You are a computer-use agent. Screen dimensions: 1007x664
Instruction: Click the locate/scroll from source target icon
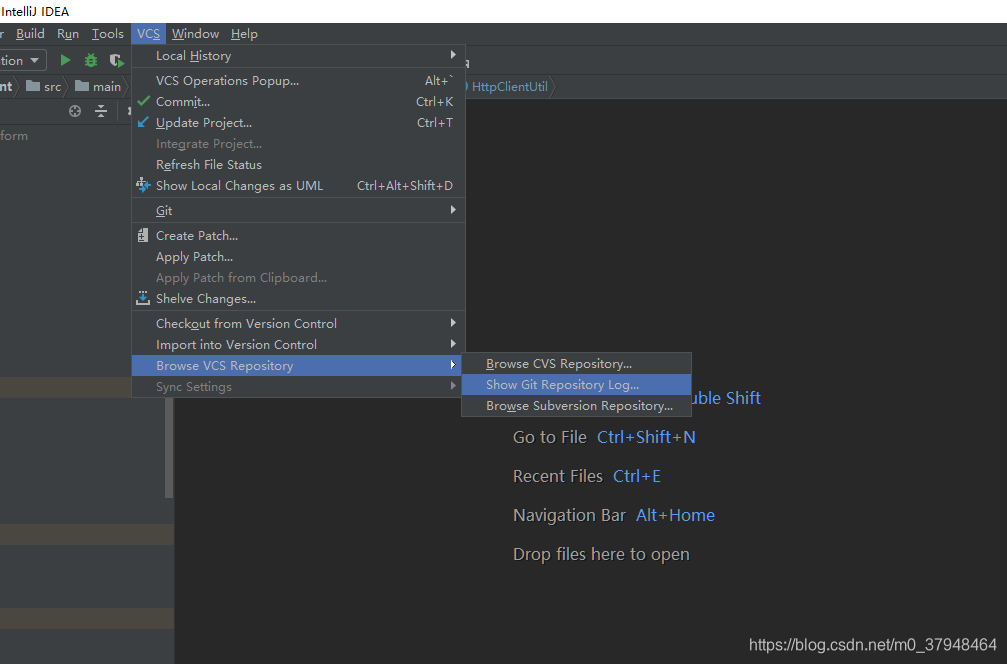coord(75,111)
